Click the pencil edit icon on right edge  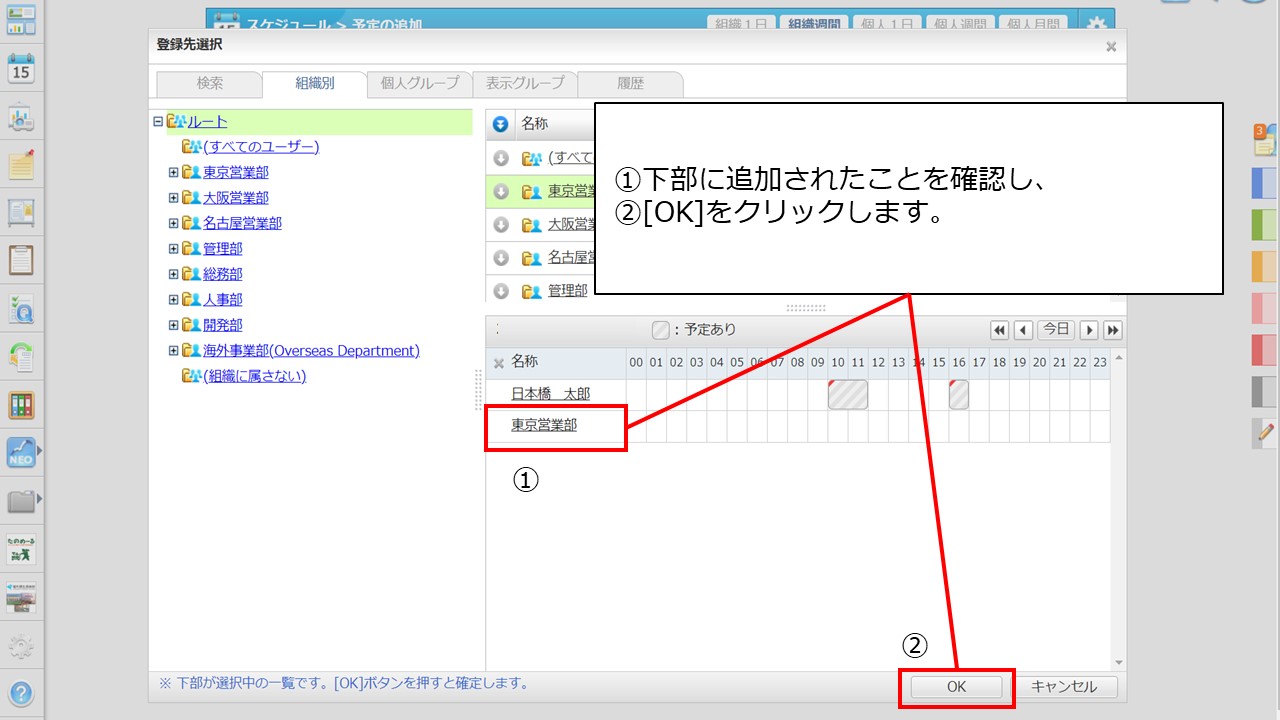[1264, 433]
